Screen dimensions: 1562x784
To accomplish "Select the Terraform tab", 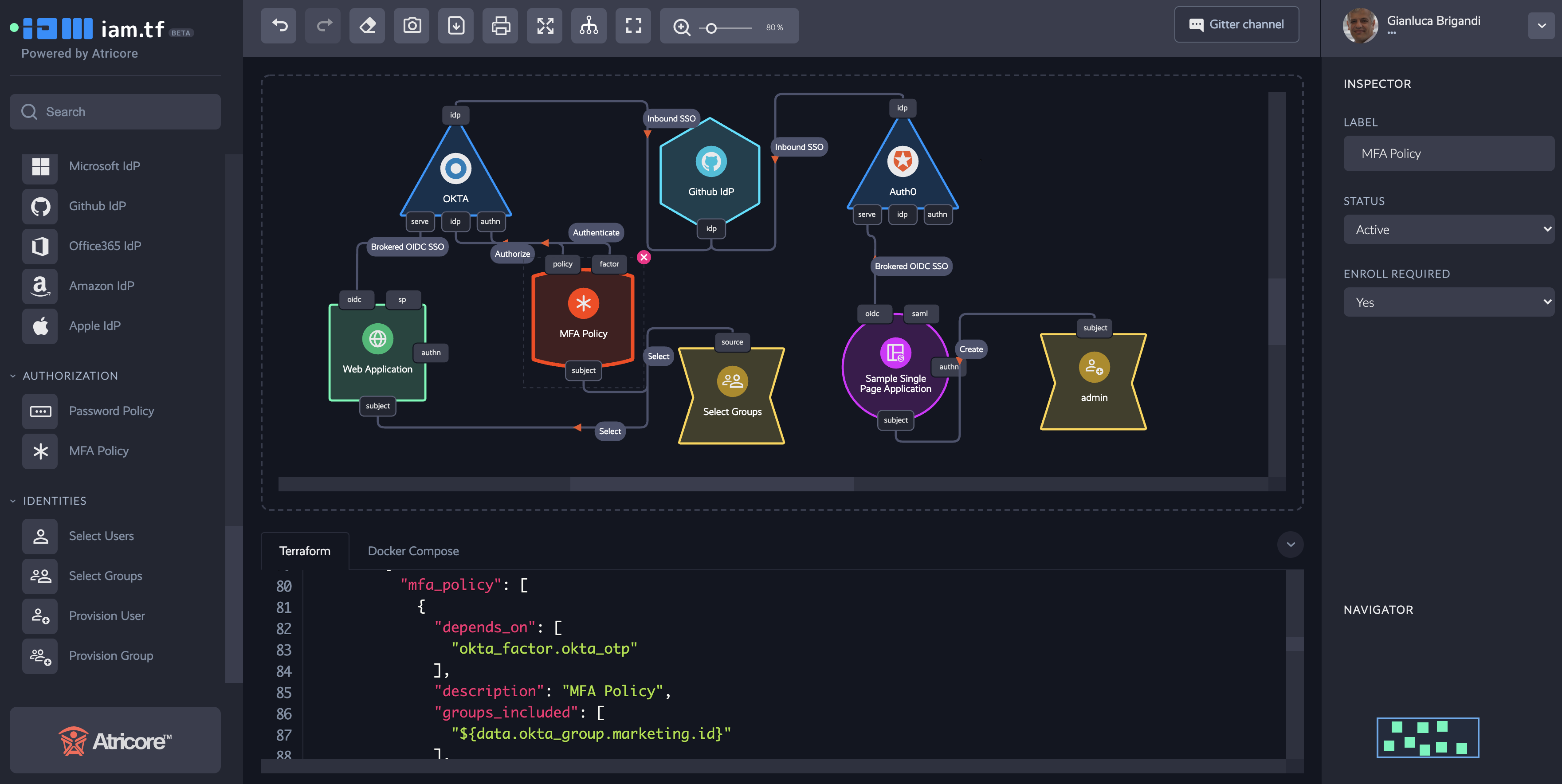I will tap(304, 551).
